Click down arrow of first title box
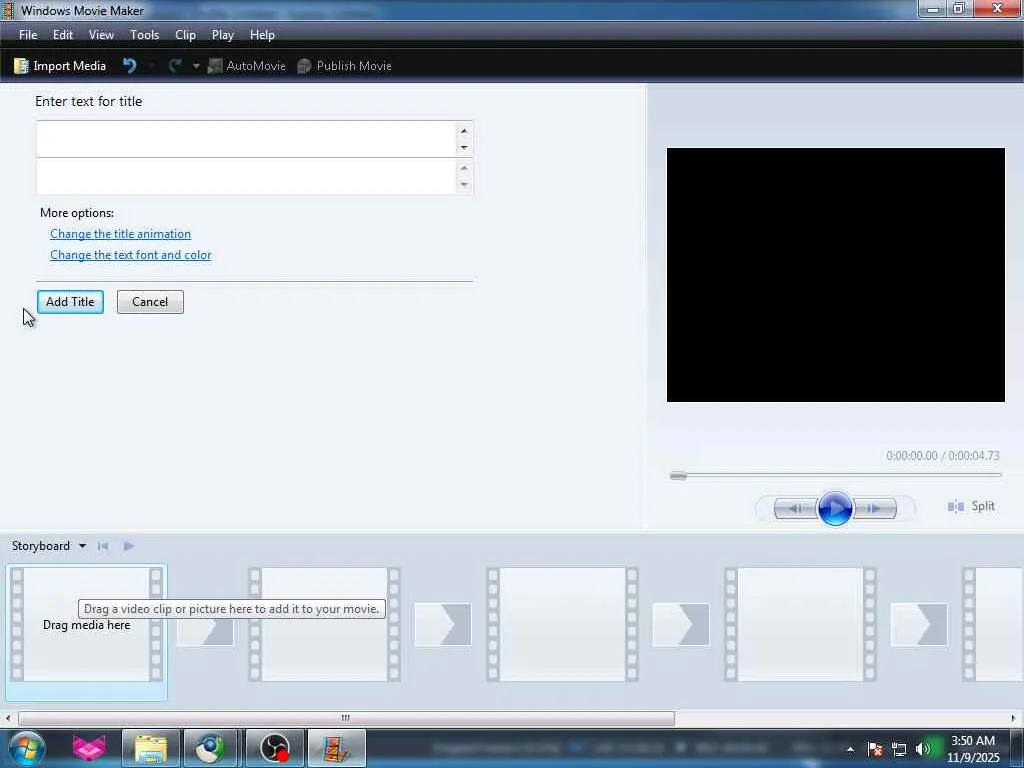The width and height of the screenshot is (1024, 768). point(464,148)
